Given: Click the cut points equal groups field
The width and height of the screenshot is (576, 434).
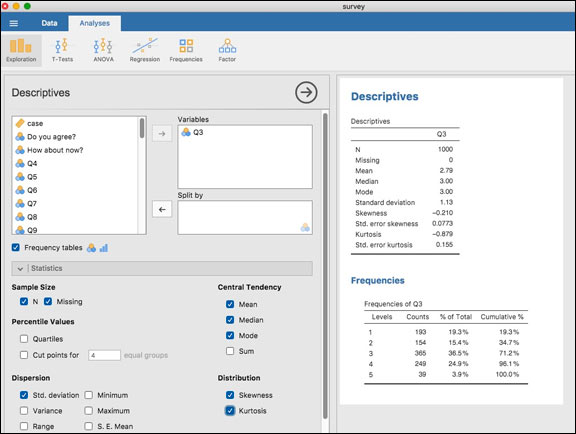Looking at the screenshot, I should coord(104,355).
